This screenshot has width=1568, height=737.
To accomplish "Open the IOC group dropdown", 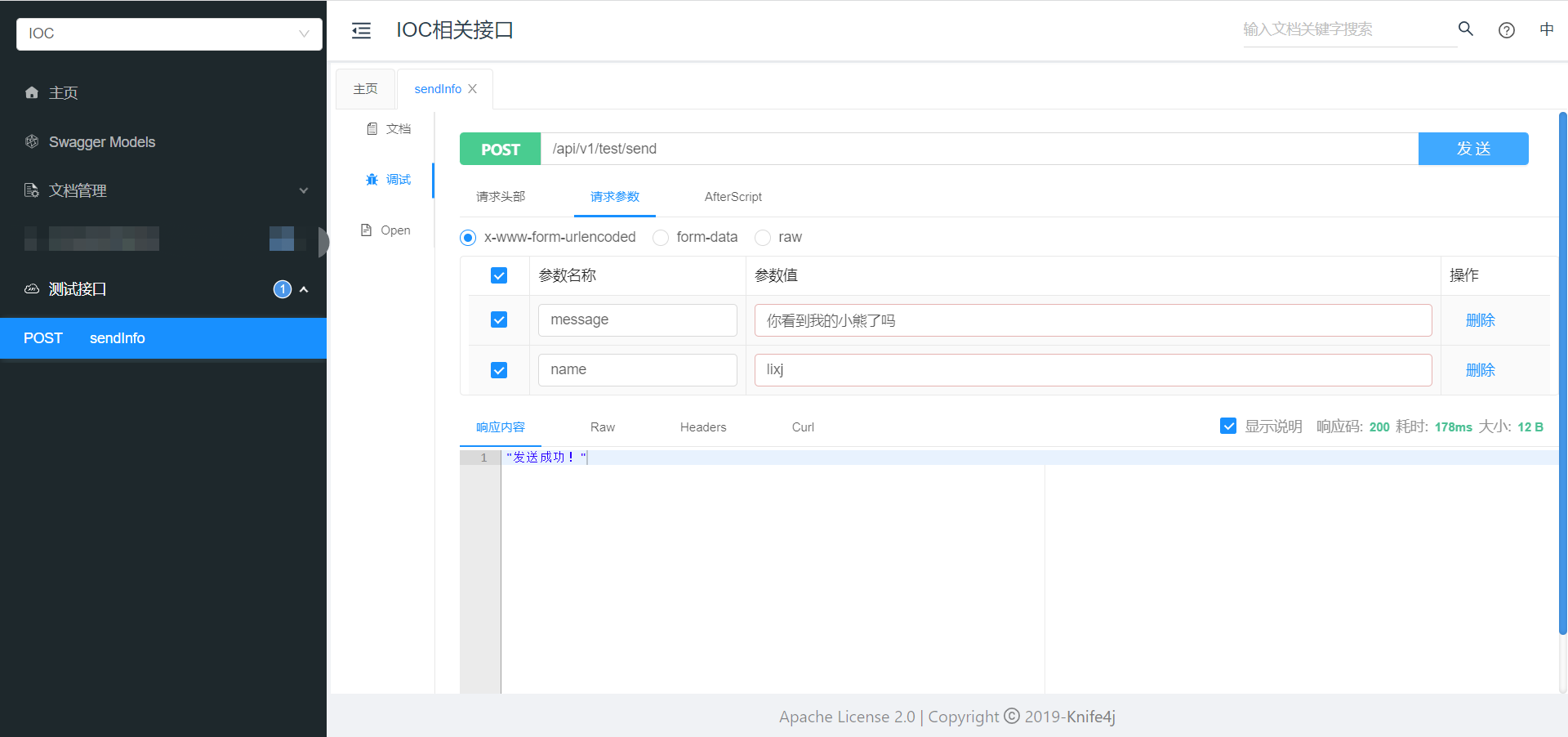I will click(169, 33).
